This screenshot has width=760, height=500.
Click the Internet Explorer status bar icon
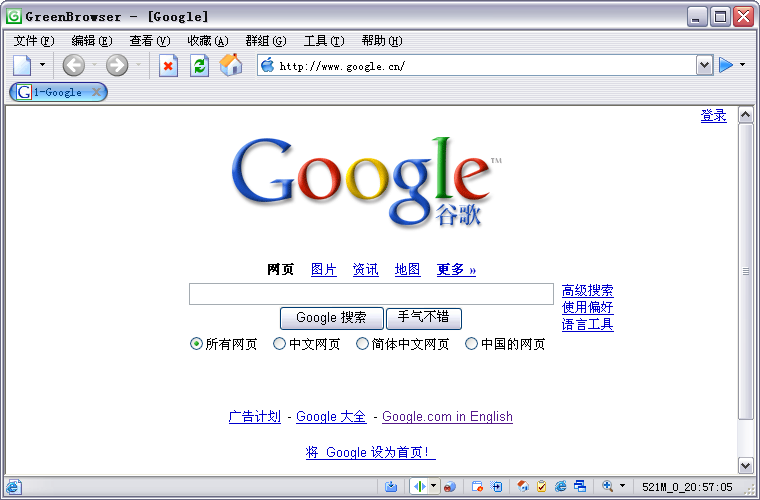coord(560,486)
